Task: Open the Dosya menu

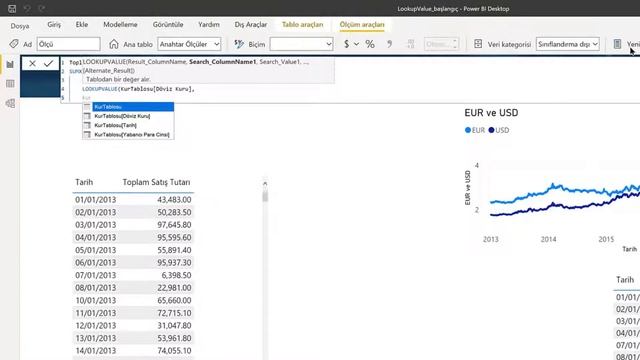Action: click(x=20, y=25)
